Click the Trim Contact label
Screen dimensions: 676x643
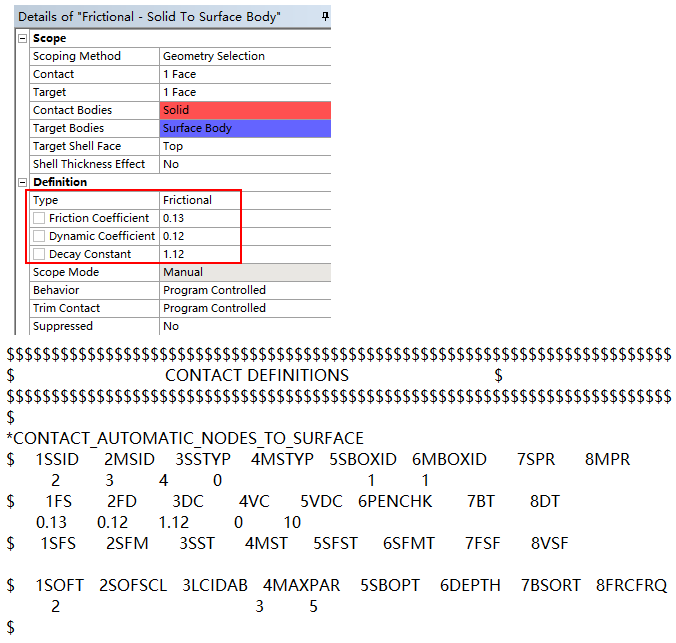coord(66,308)
